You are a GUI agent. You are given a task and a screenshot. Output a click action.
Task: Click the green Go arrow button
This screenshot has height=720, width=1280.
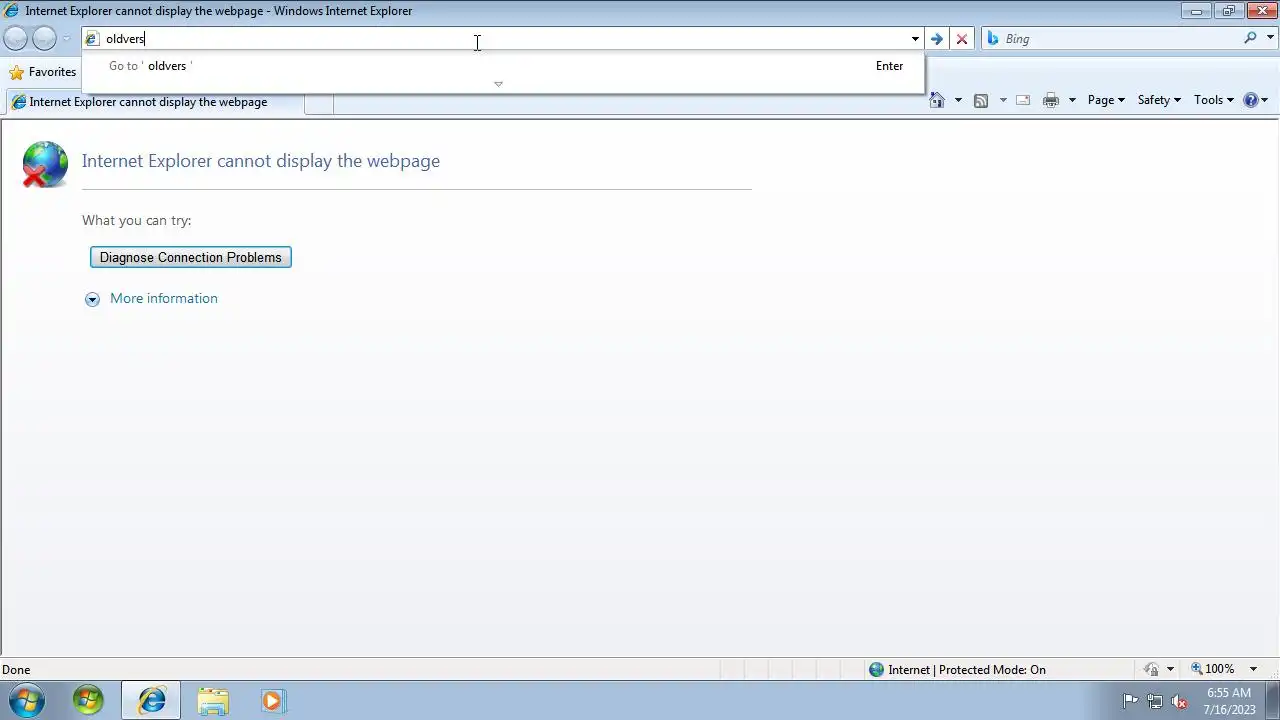936,39
